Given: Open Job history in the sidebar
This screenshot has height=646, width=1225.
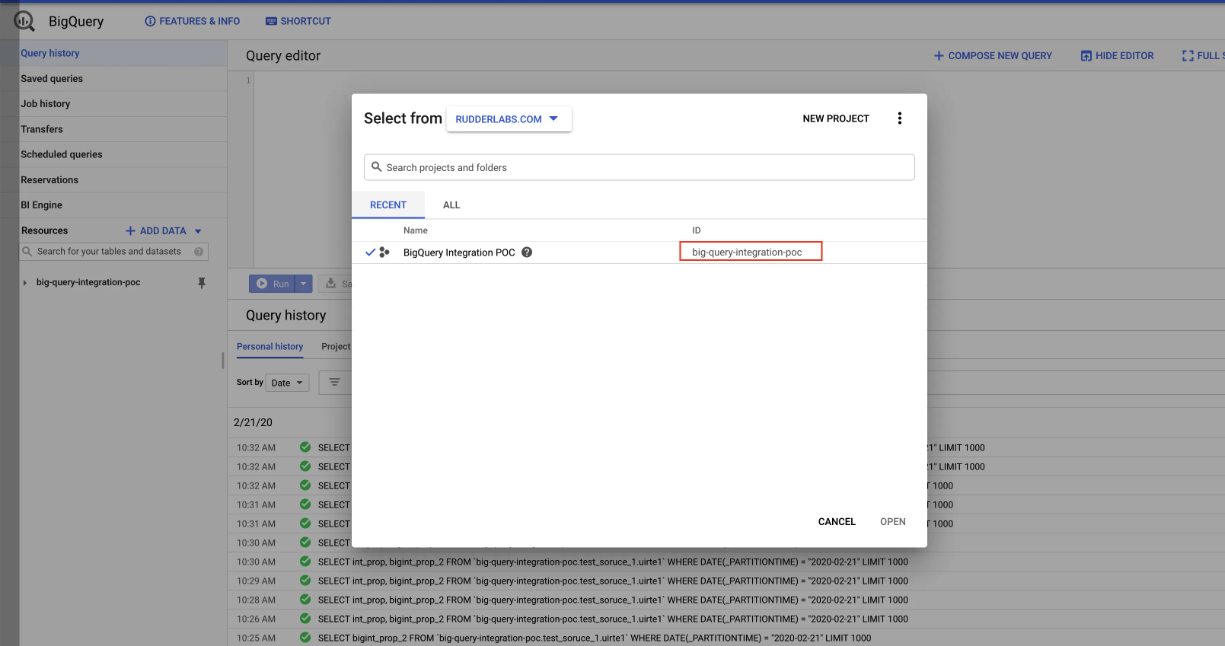Looking at the screenshot, I should pyautogui.click(x=45, y=104).
